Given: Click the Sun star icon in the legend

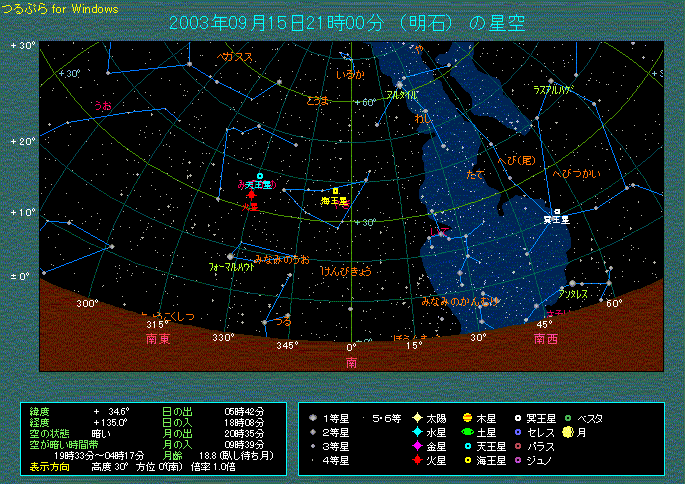Looking at the screenshot, I should [x=415, y=418].
